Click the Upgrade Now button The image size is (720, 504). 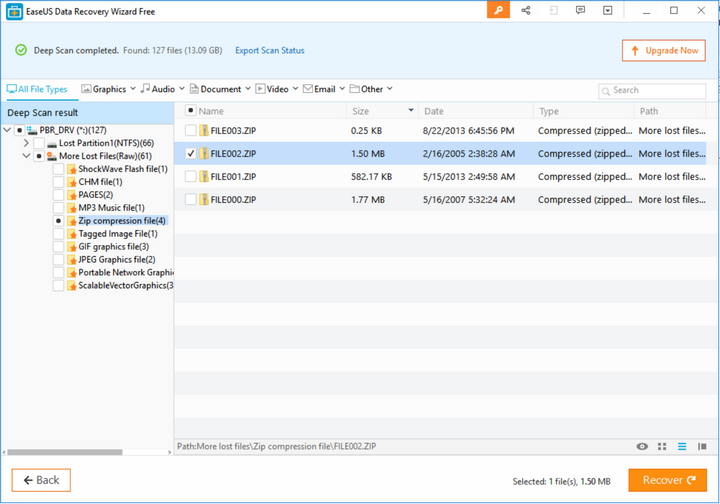[664, 50]
